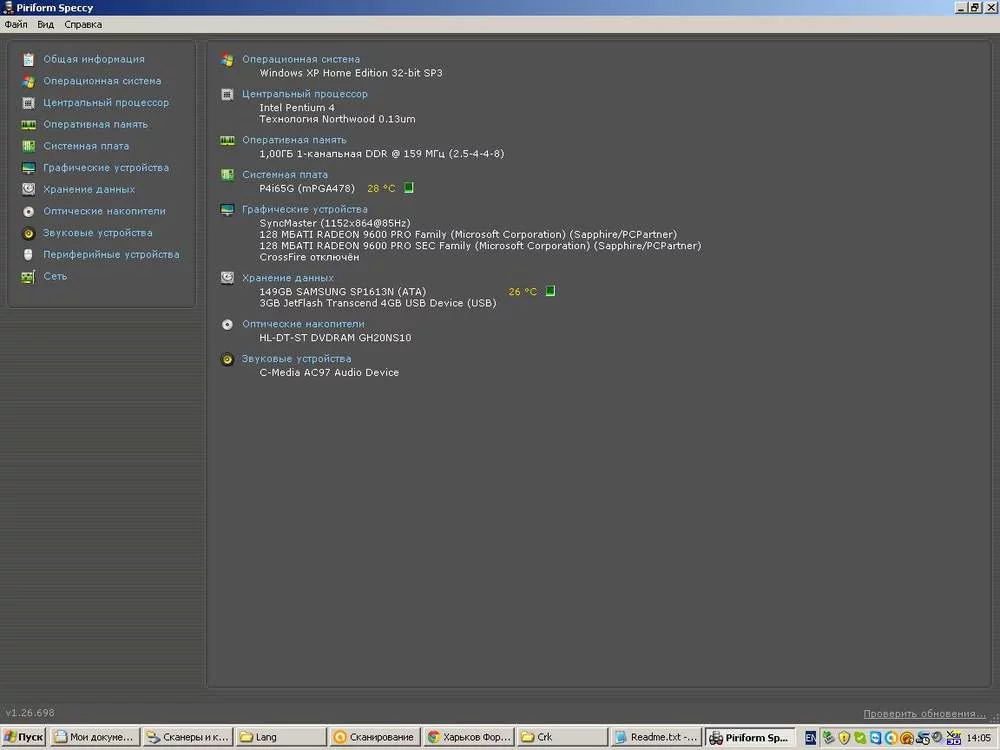Select Периферийные устройства in sidebar
The height and width of the screenshot is (750, 1000).
(x=112, y=254)
